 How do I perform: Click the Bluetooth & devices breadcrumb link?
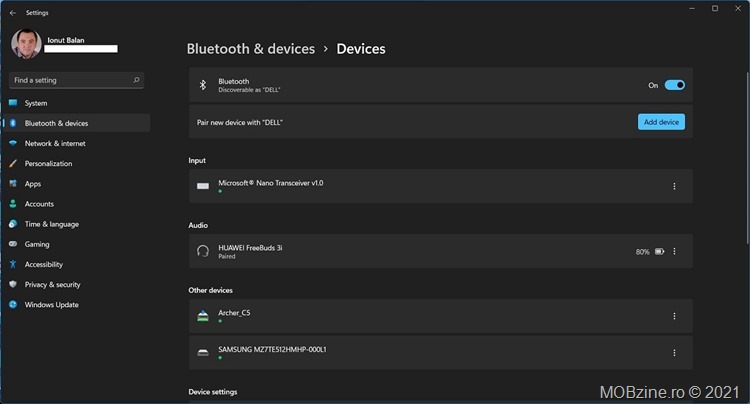[251, 49]
